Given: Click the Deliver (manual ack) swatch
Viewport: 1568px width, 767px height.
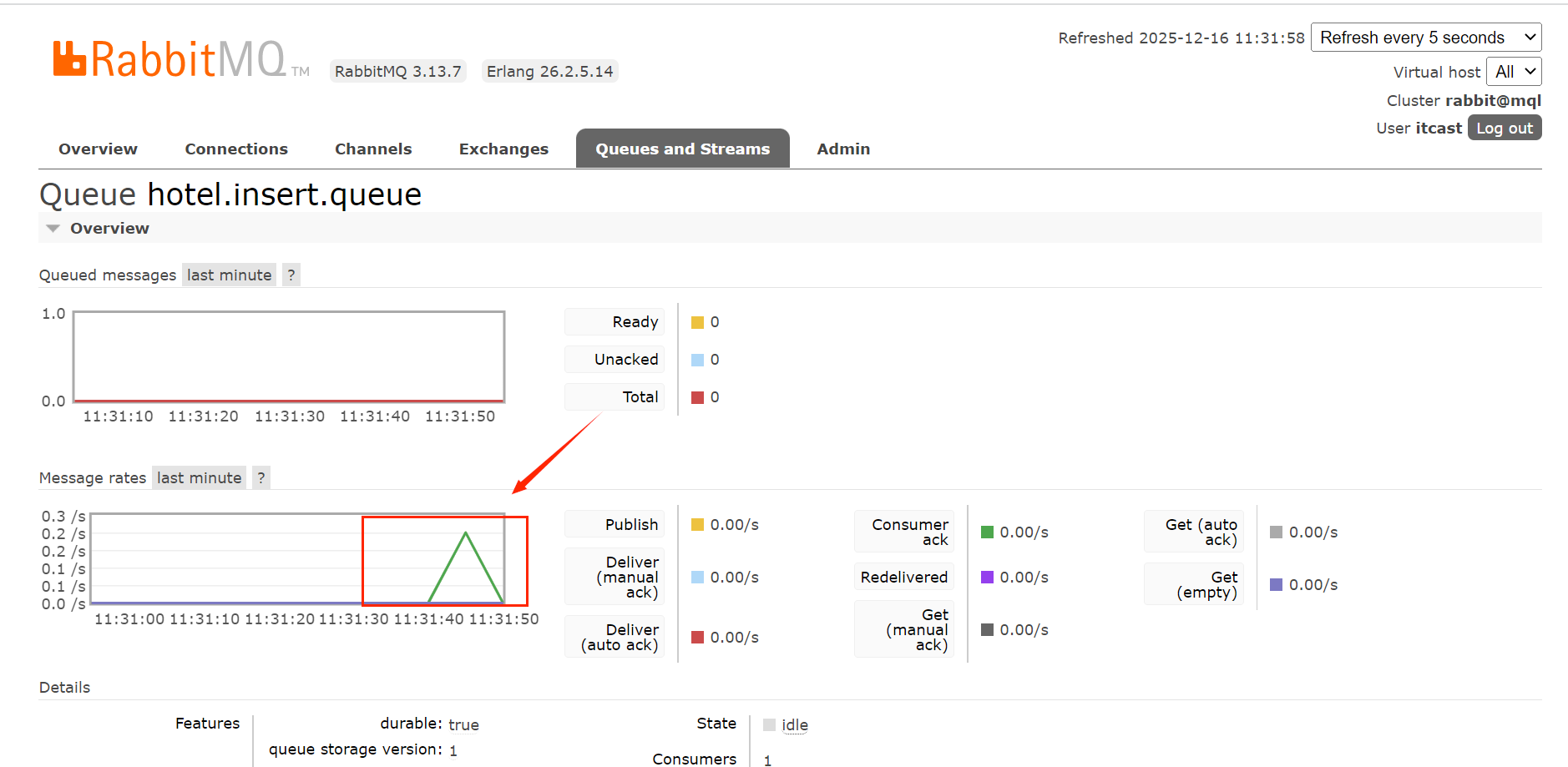Looking at the screenshot, I should click(x=698, y=578).
